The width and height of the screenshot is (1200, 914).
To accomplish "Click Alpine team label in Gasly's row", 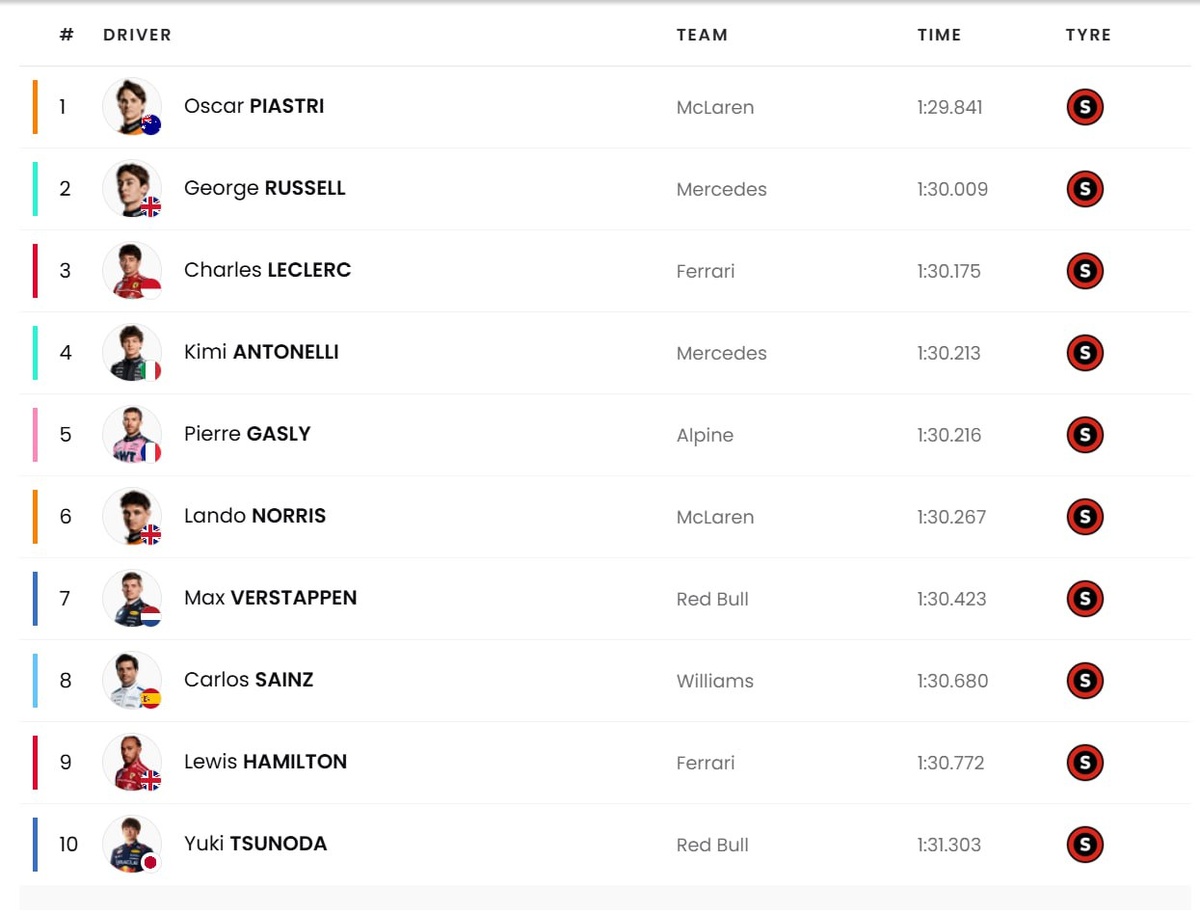I will click(705, 435).
